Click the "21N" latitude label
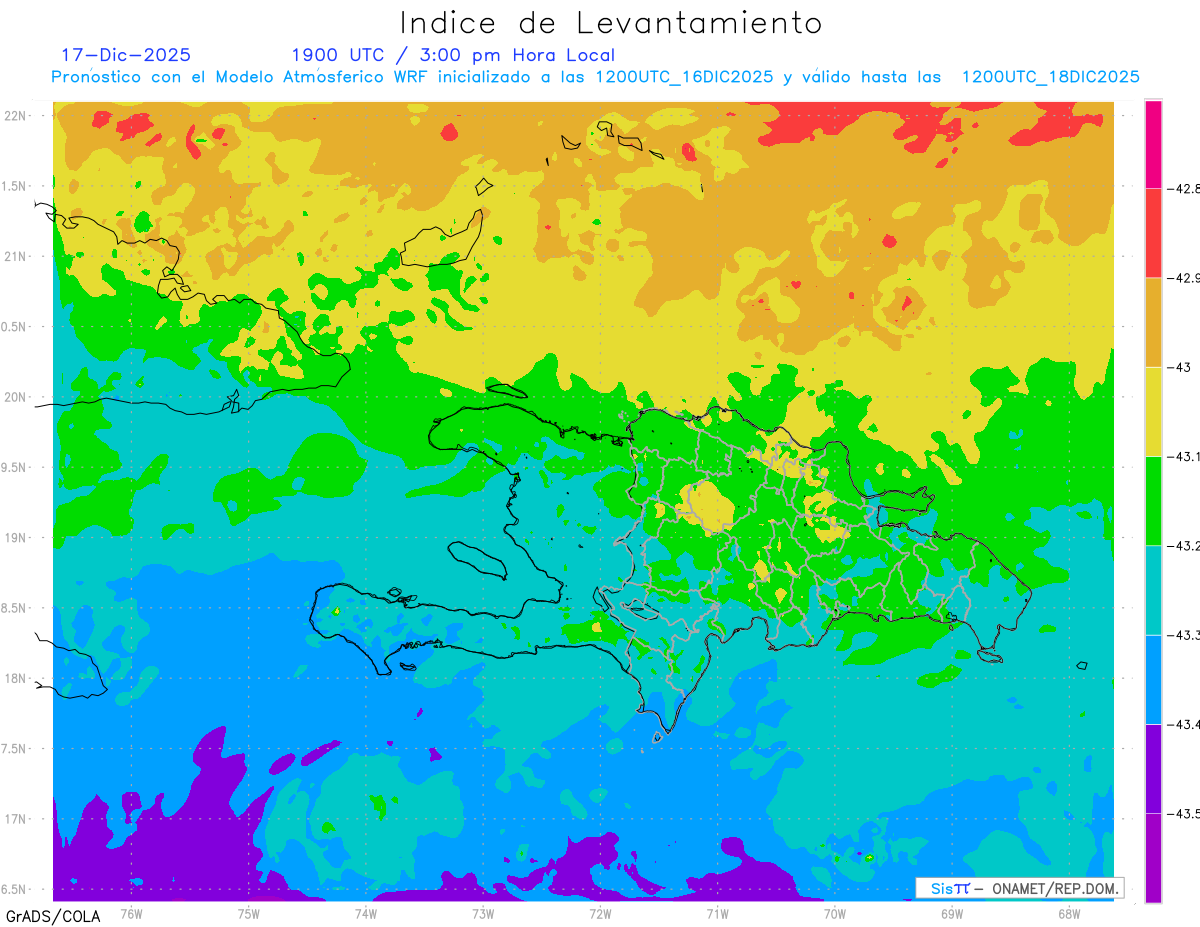The image size is (1200, 927). pos(15,256)
